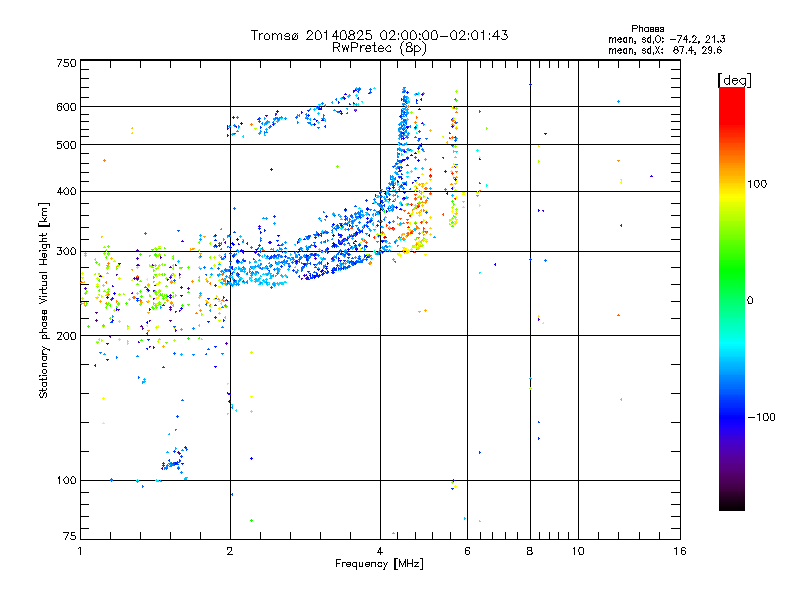The image size is (800, 600).
Task: Click the x-axis label '10'
Action: point(578,551)
